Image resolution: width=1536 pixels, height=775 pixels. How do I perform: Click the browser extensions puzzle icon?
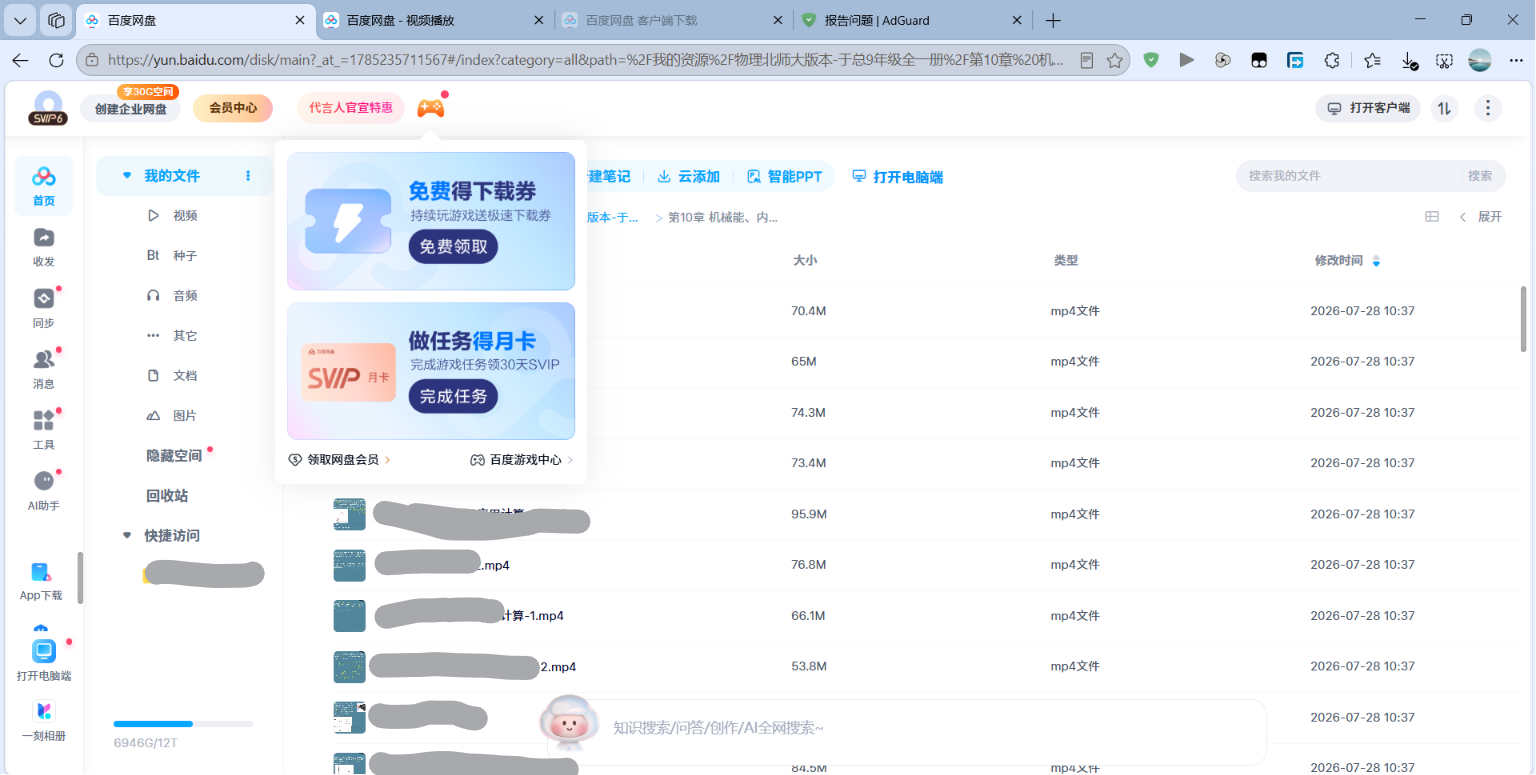tap(1331, 60)
